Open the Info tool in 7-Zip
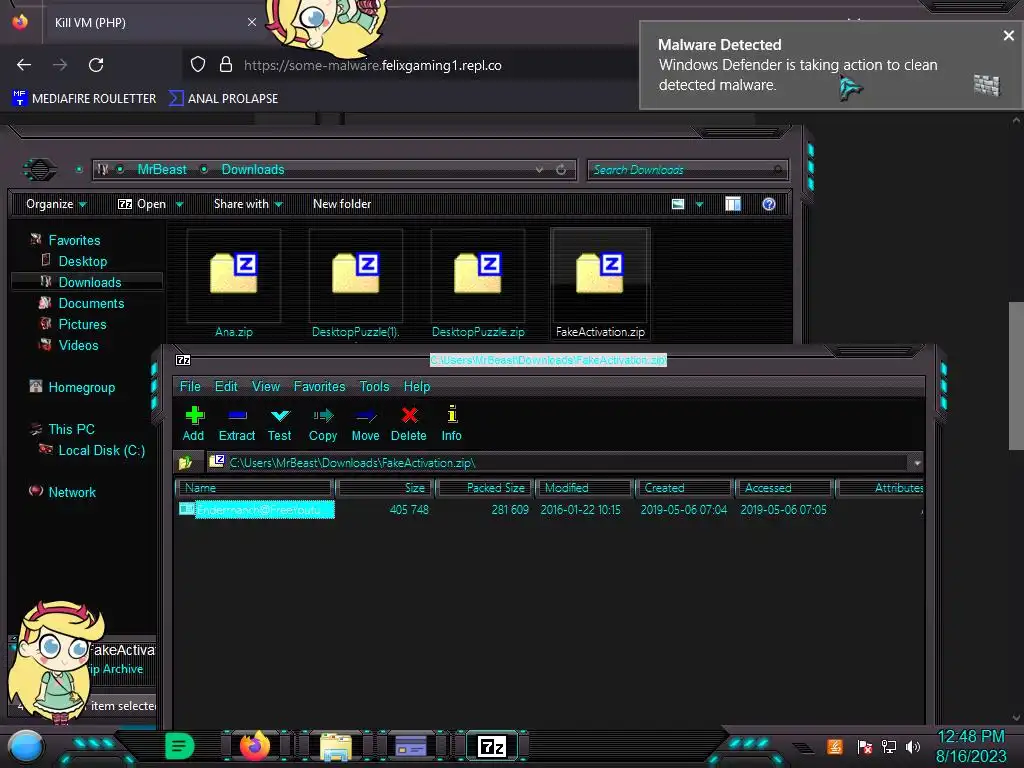The height and width of the screenshot is (768, 1024). 451,423
